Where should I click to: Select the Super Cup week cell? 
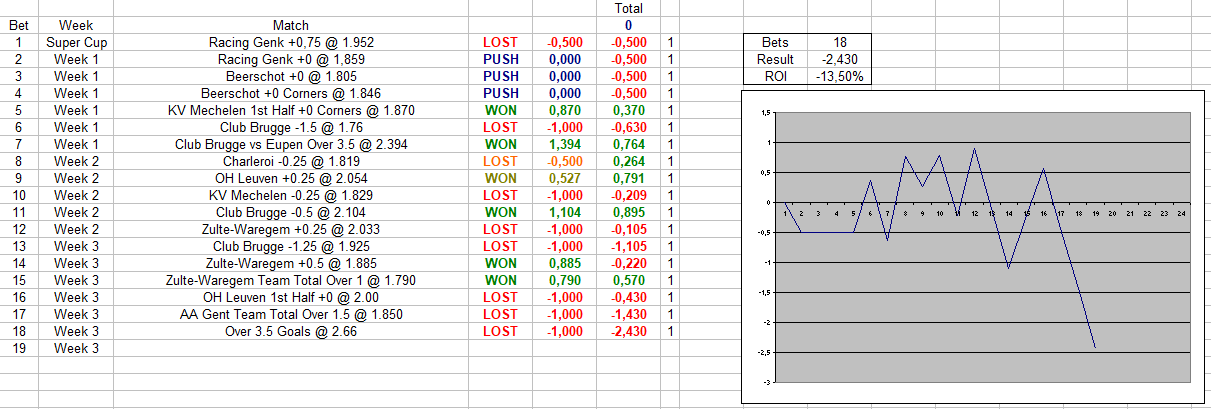[76, 42]
